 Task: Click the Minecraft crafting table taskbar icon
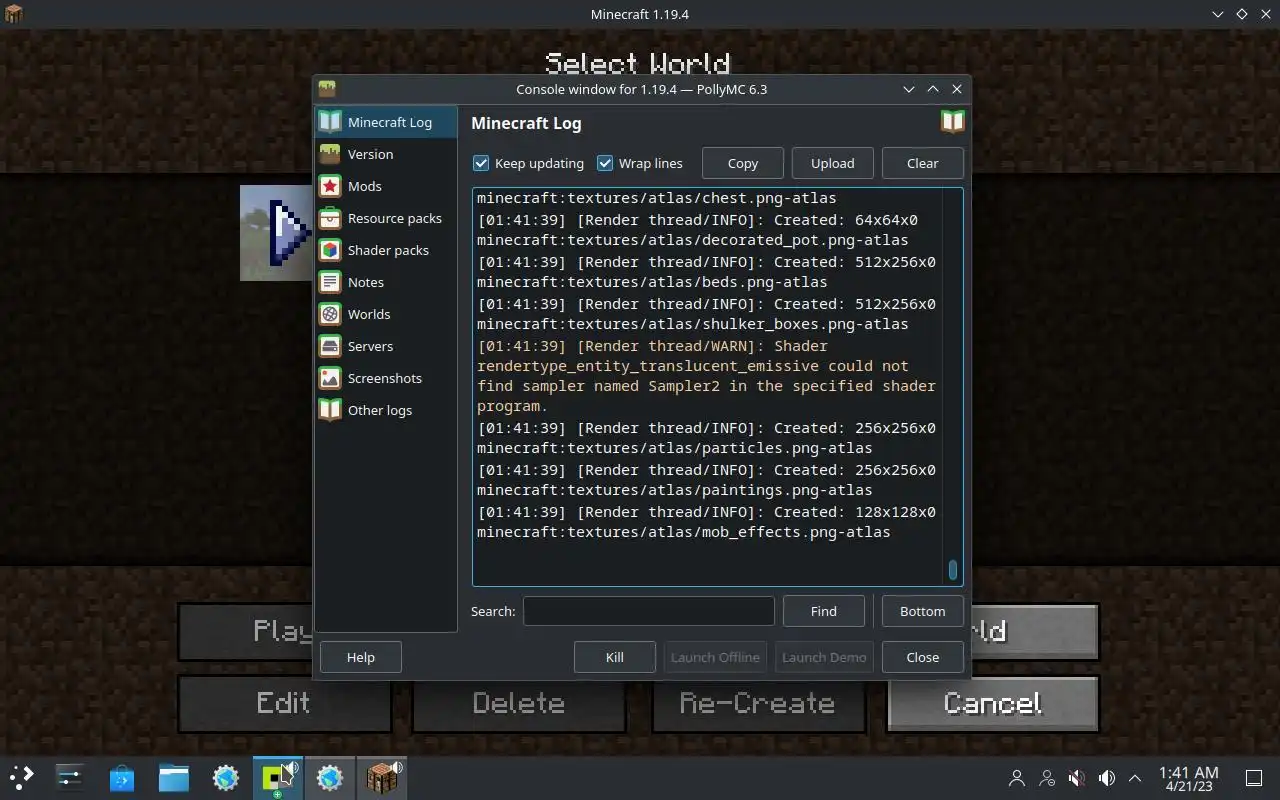pyautogui.click(x=381, y=777)
